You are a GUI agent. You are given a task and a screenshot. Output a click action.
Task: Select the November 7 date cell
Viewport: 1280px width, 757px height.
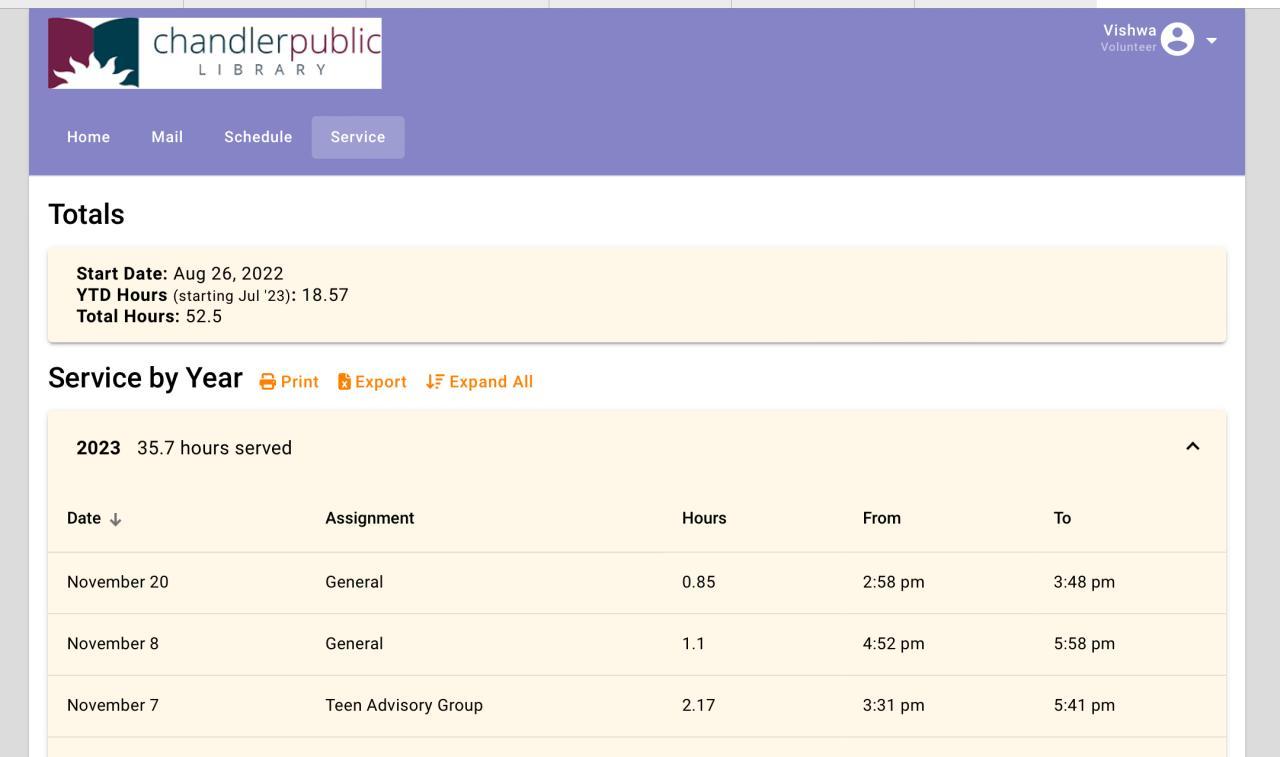click(113, 705)
